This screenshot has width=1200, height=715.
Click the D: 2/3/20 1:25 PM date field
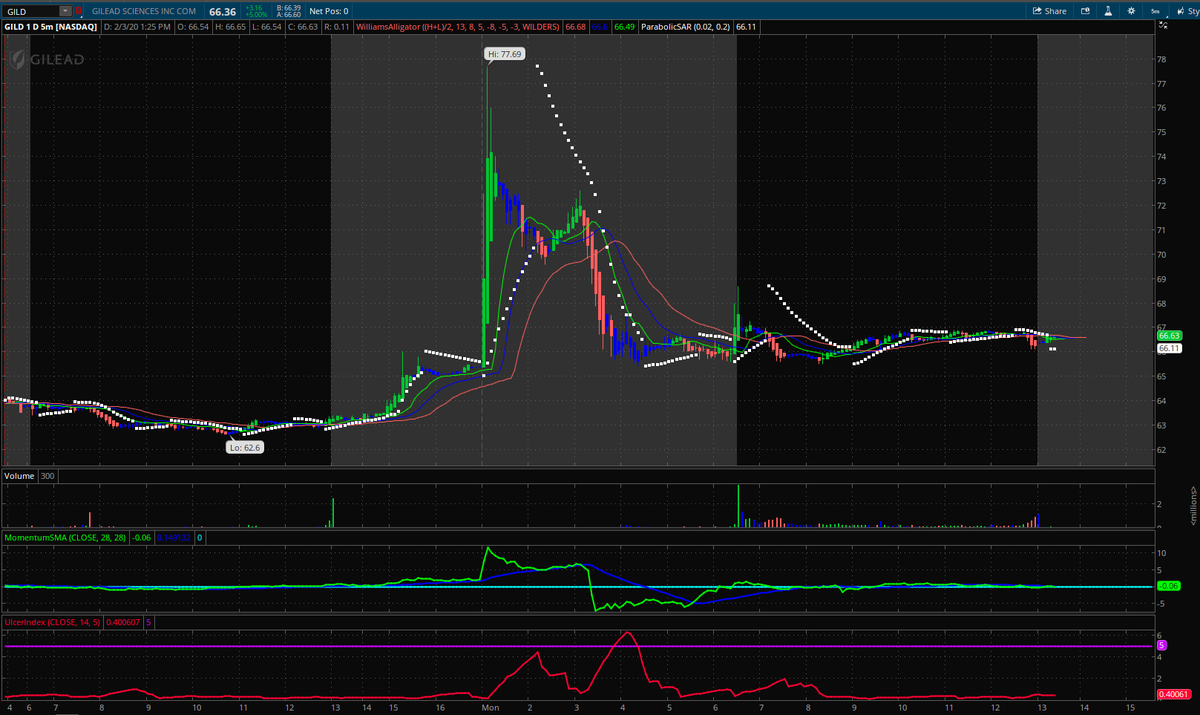pyautogui.click(x=138, y=26)
